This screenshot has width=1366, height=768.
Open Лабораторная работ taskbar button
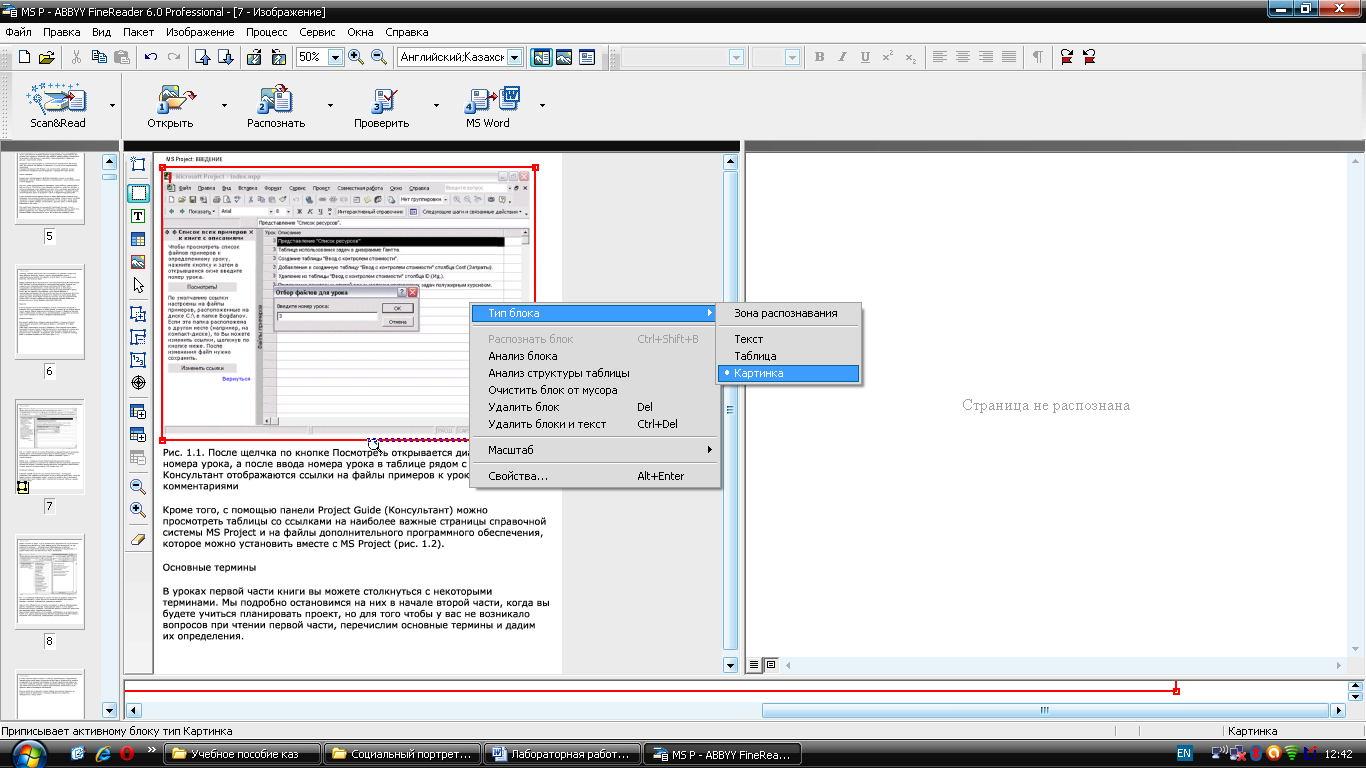coord(563,754)
